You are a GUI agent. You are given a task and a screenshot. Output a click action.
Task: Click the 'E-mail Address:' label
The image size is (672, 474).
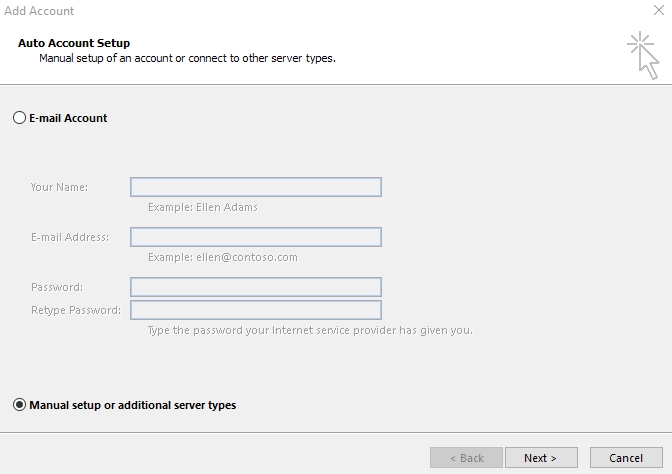pos(70,237)
